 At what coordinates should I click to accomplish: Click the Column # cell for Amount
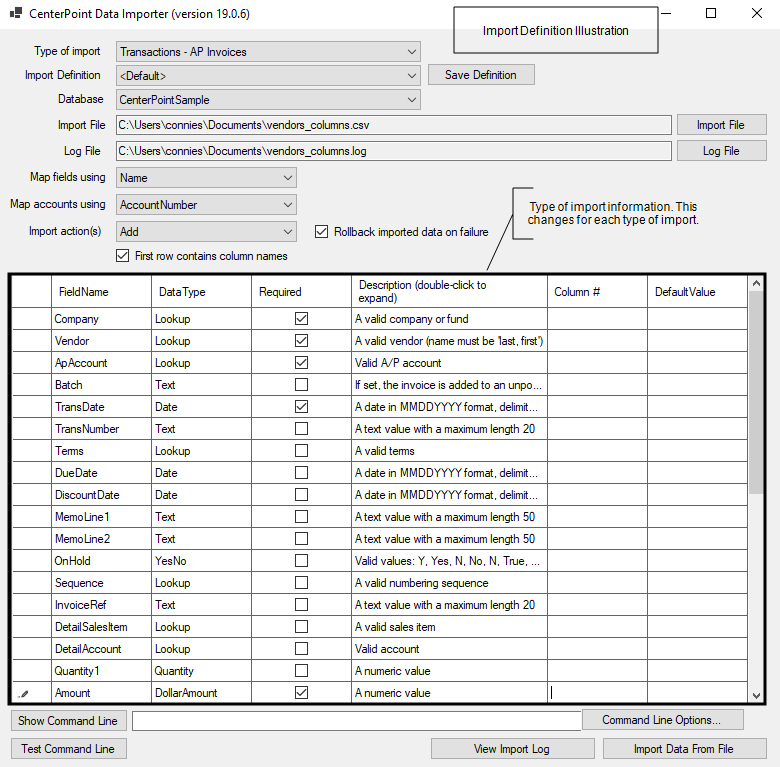(597, 692)
